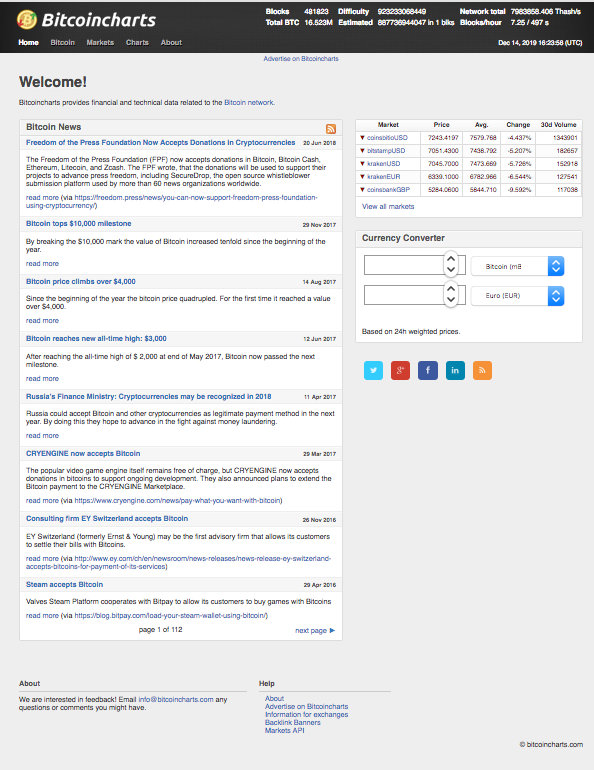Open Backlink Banners link
Screen dimensions: 594x770
click(x=293, y=722)
